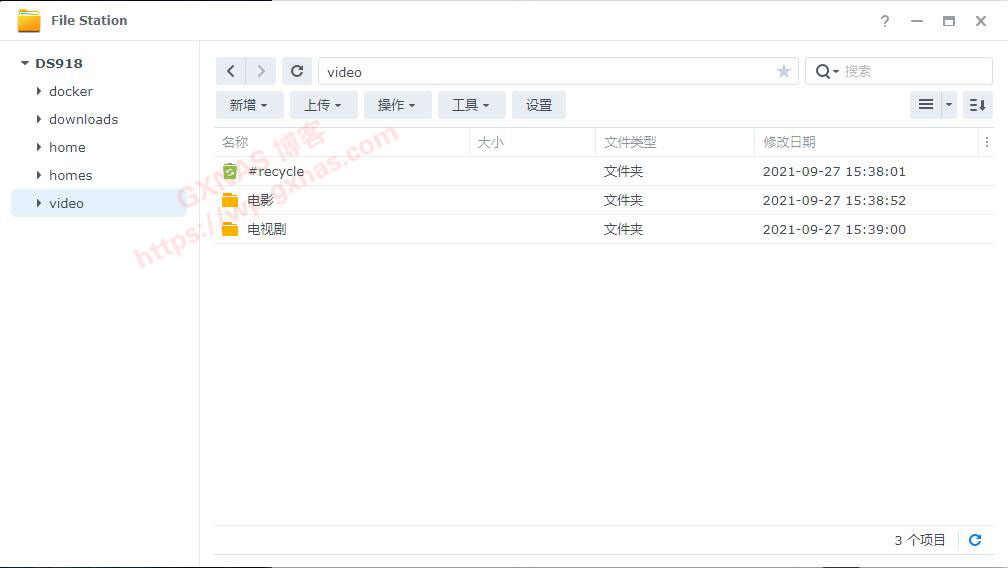
Task: Open the 工具 dropdown menu
Action: tap(471, 105)
